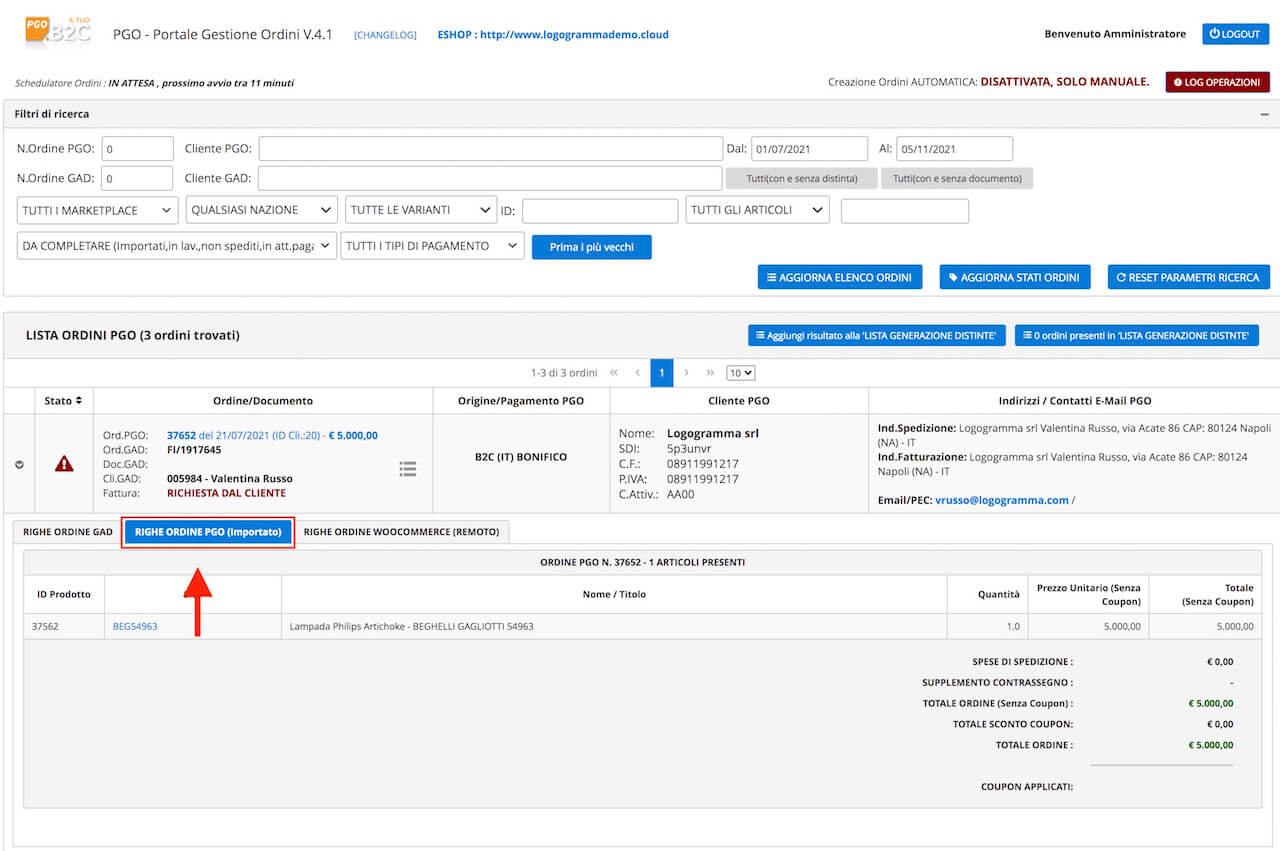The width and height of the screenshot is (1280, 851).
Task: Open the TUTTI I MARKETPLACE dropdown
Action: 98,210
